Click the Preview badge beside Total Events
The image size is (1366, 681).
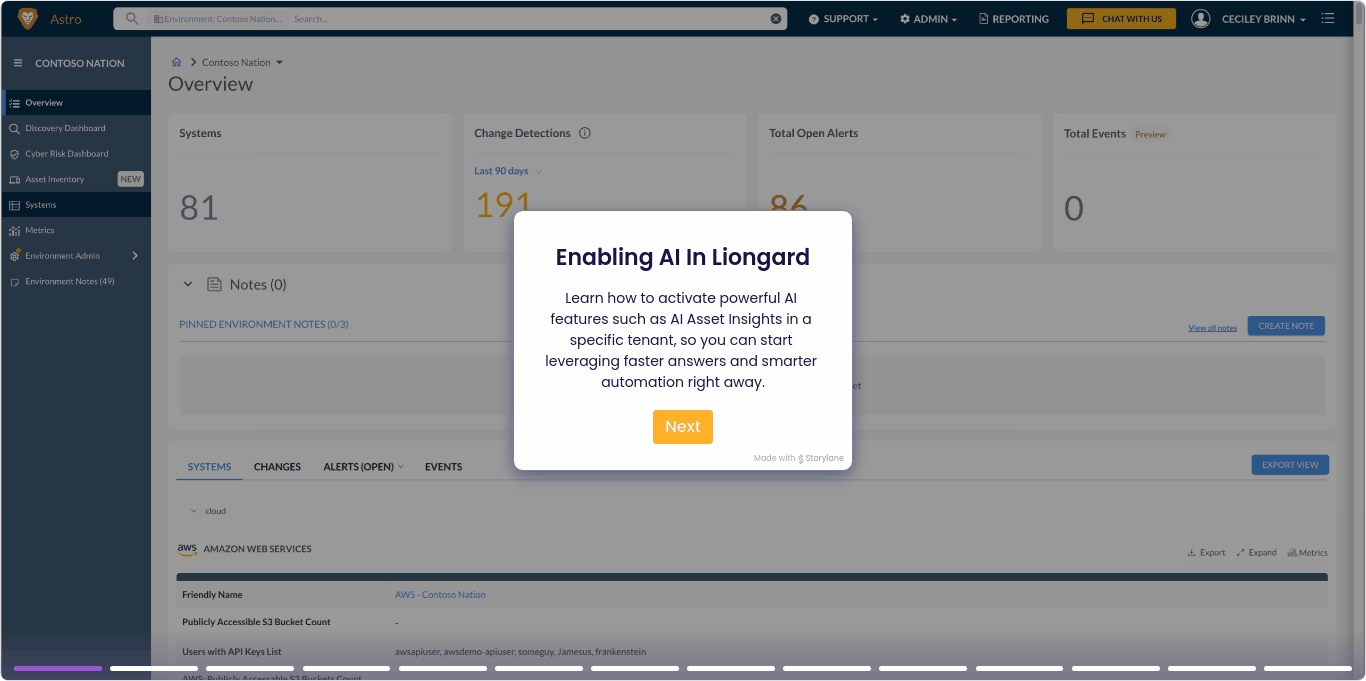1150,134
